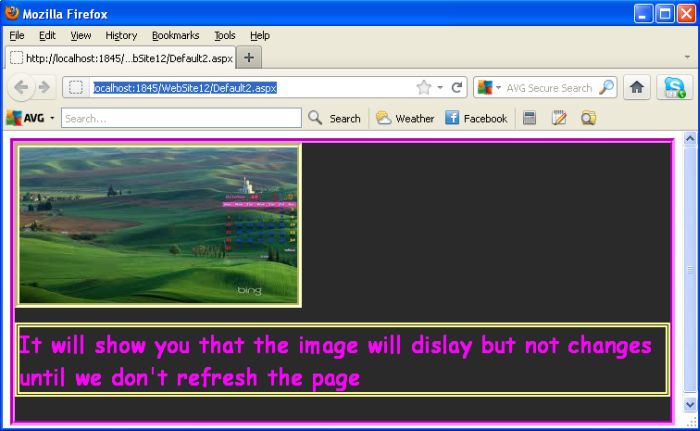700x431 pixels.
Task: Click the pink text about image not changing
Action: [335, 361]
